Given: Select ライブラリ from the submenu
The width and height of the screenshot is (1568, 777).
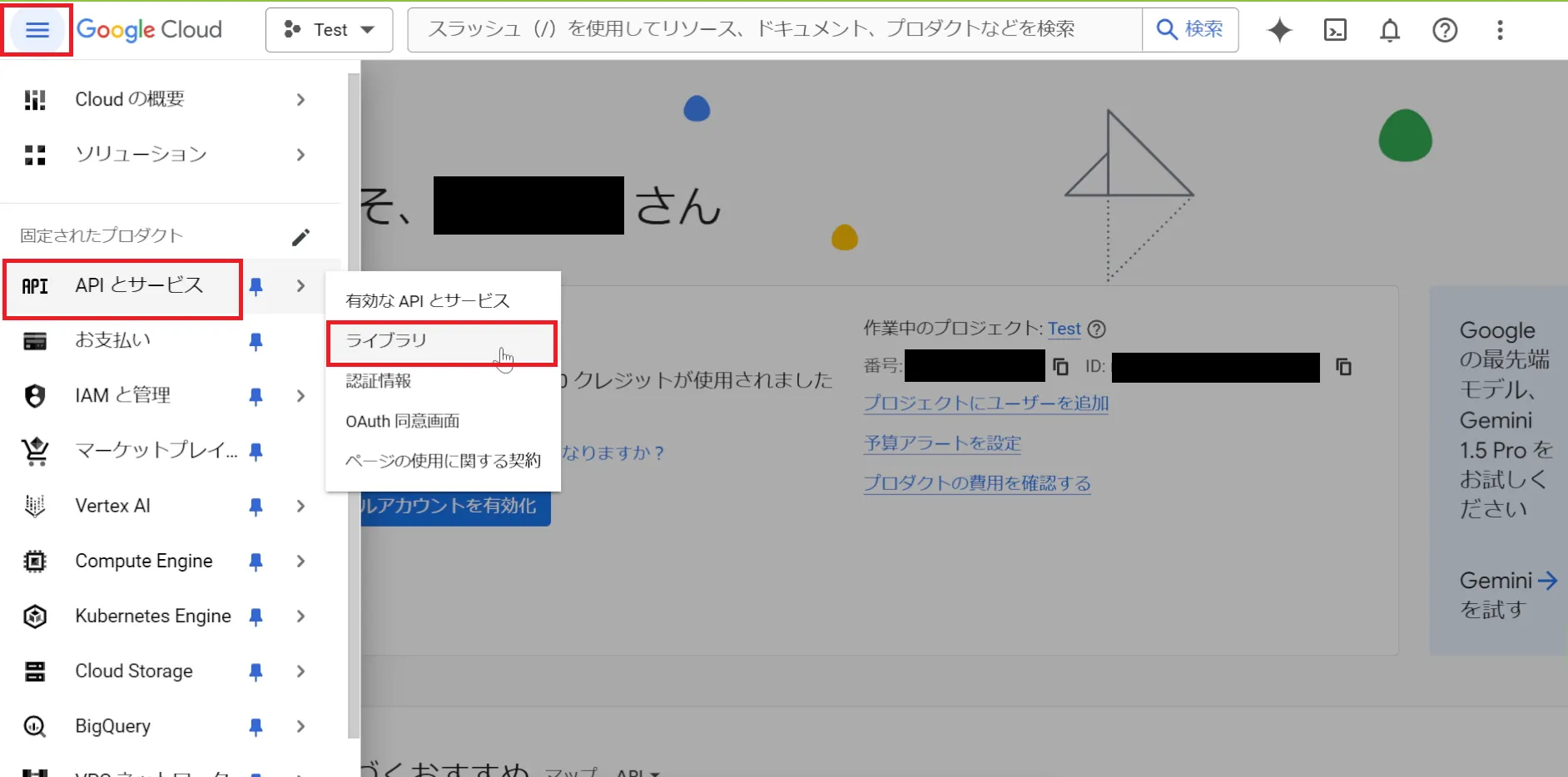Looking at the screenshot, I should (443, 341).
